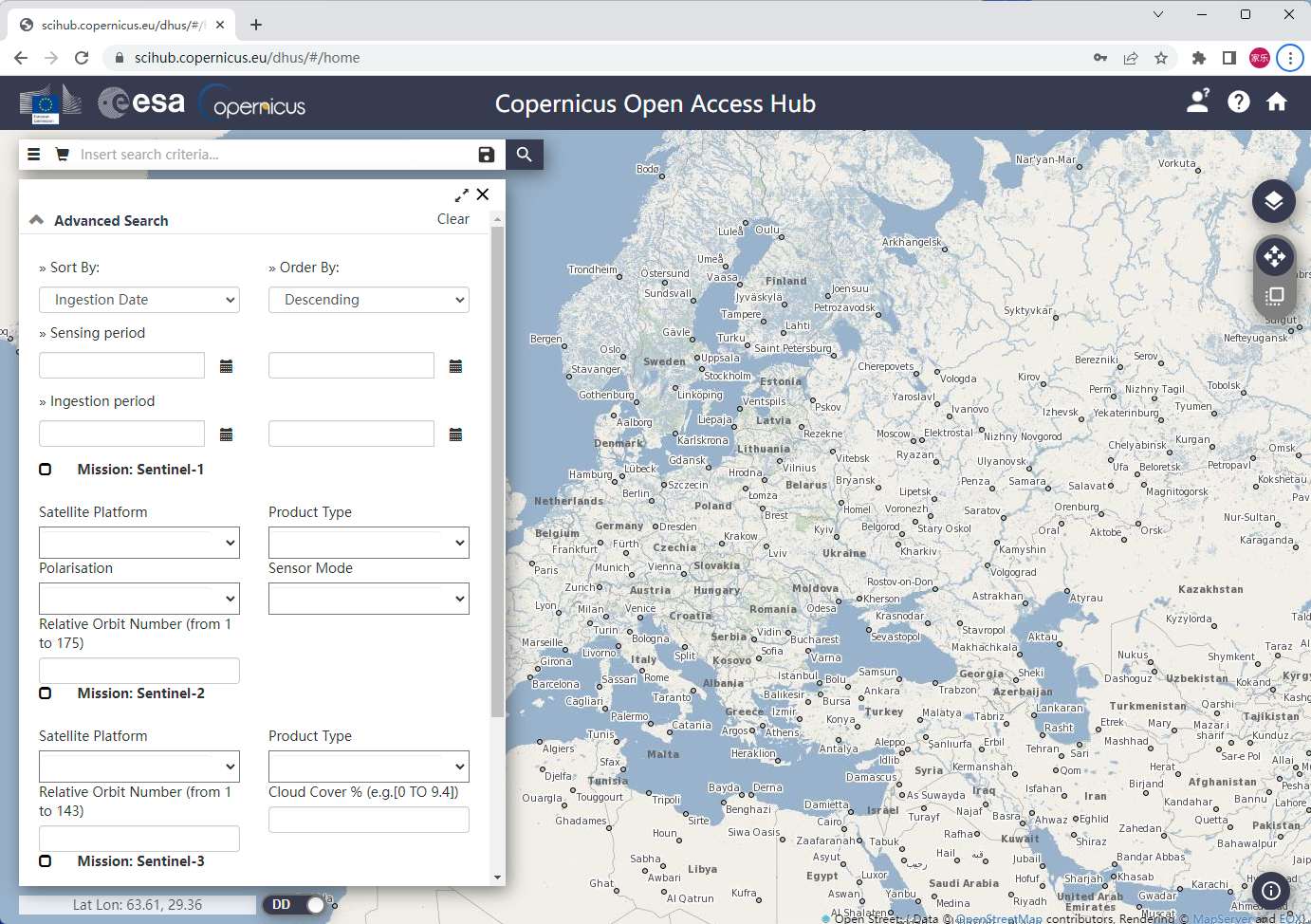Open the user login profile icon
Viewport: 1311px width, 924px height.
click(x=1198, y=102)
